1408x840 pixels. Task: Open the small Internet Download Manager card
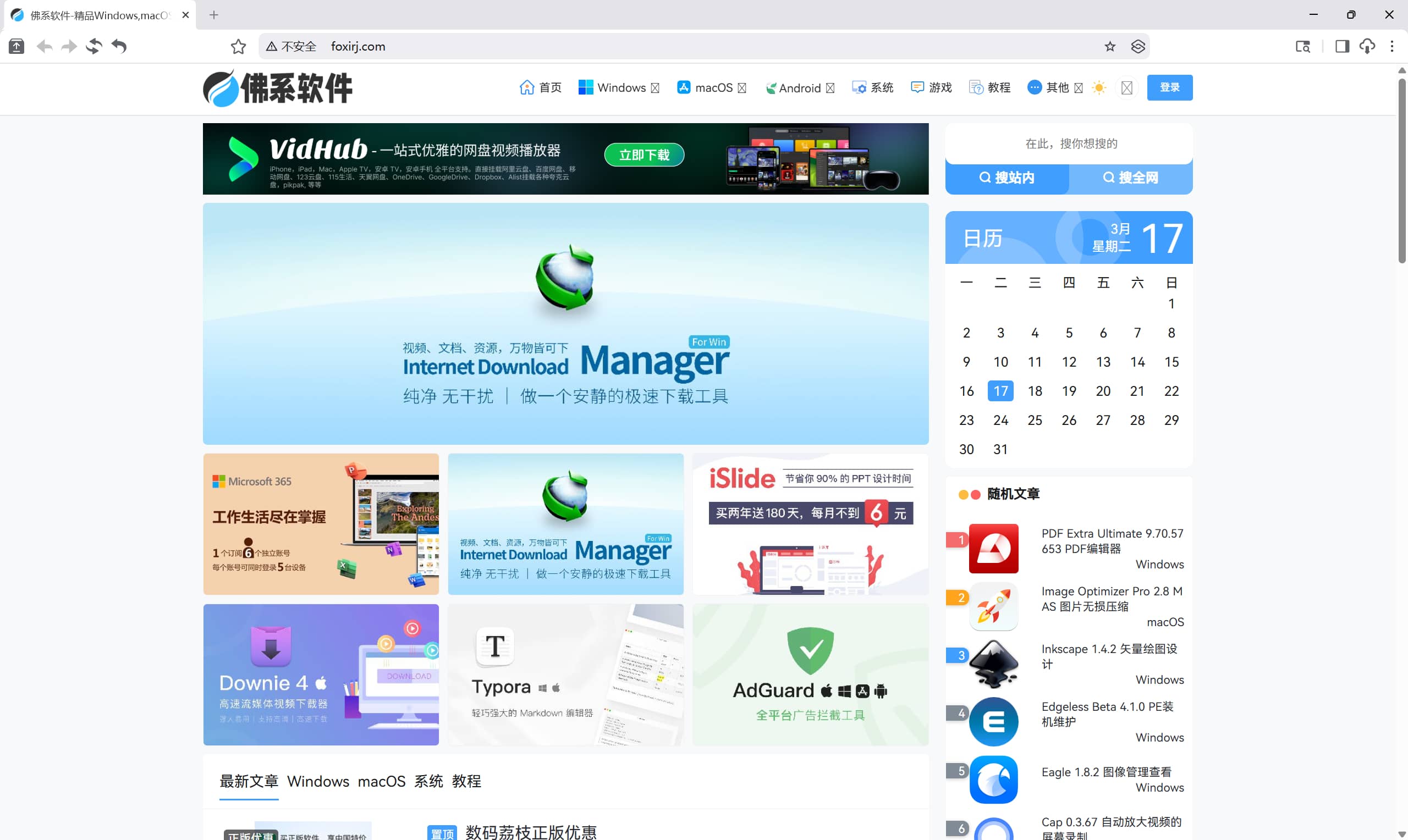(565, 524)
